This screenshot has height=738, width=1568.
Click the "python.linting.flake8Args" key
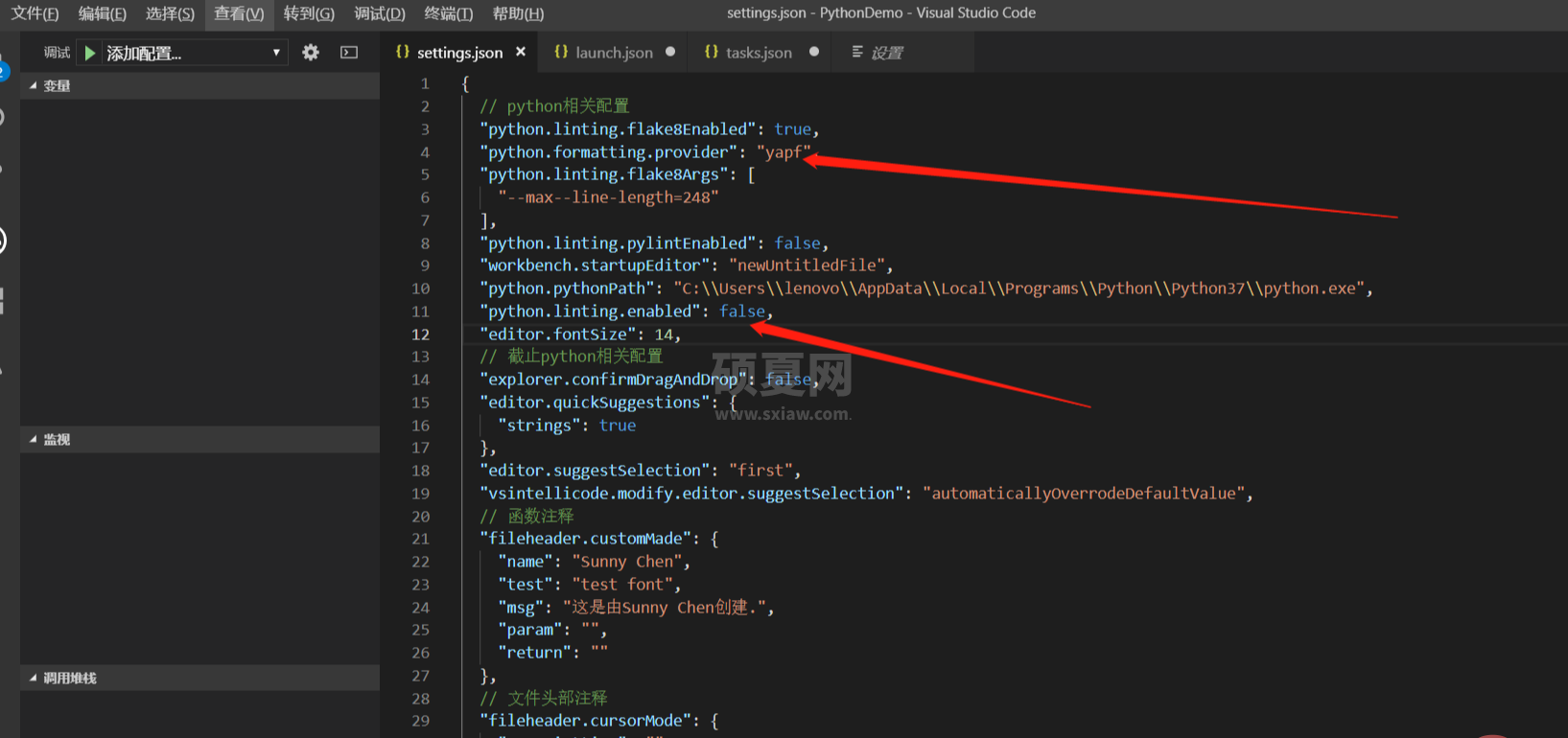604,174
